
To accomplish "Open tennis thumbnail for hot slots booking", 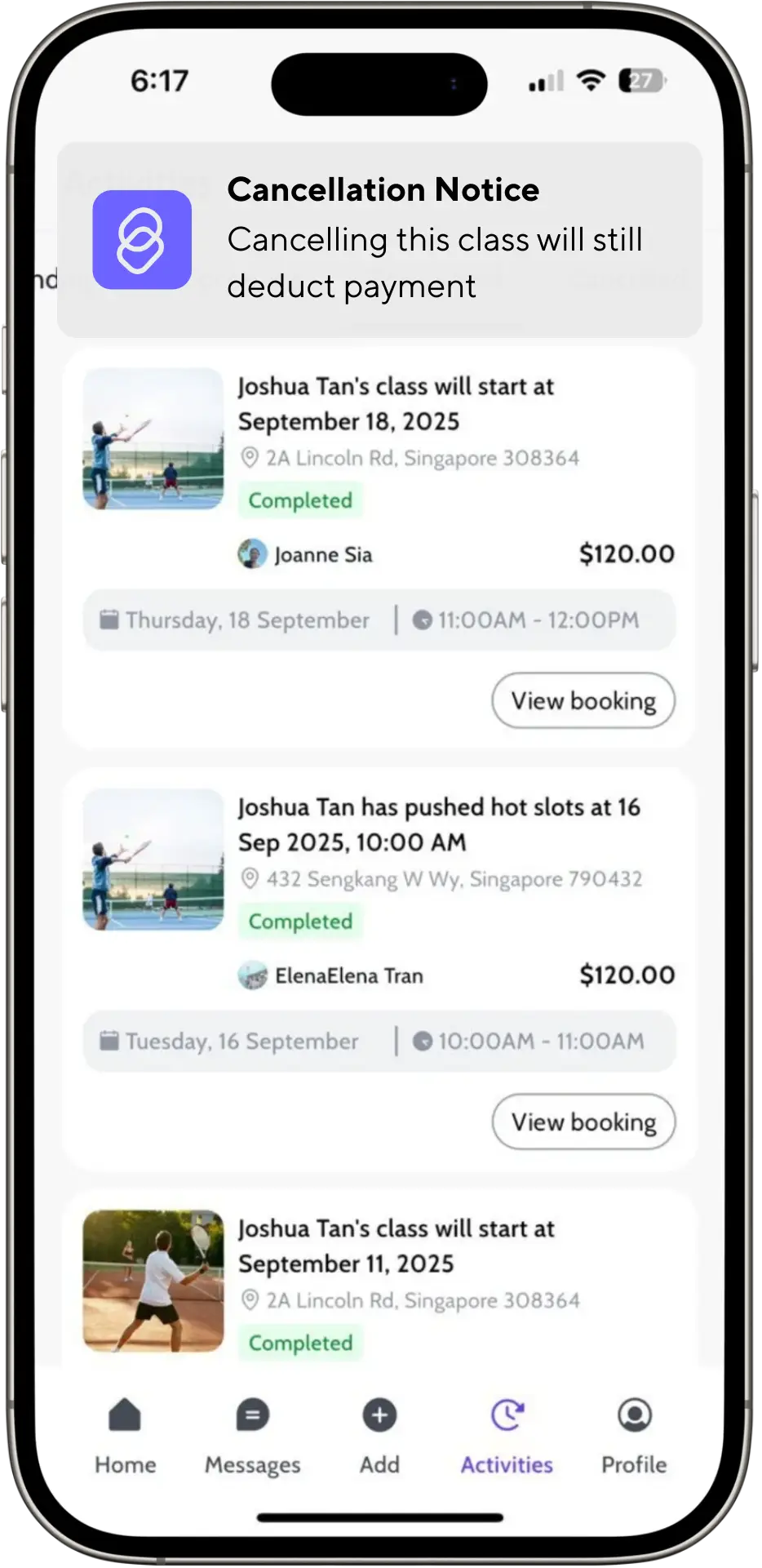I will pyautogui.click(x=153, y=860).
